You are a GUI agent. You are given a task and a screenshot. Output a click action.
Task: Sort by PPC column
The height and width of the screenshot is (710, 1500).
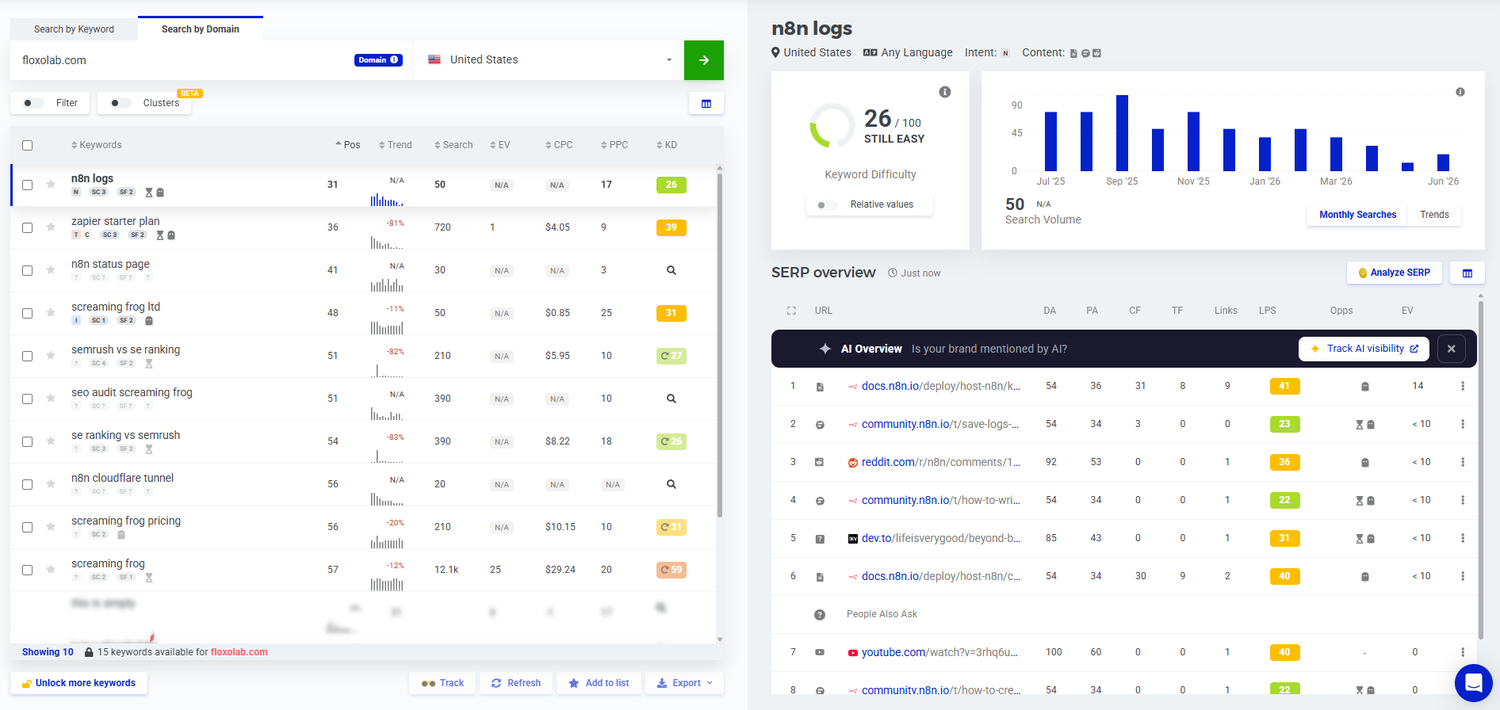click(614, 145)
